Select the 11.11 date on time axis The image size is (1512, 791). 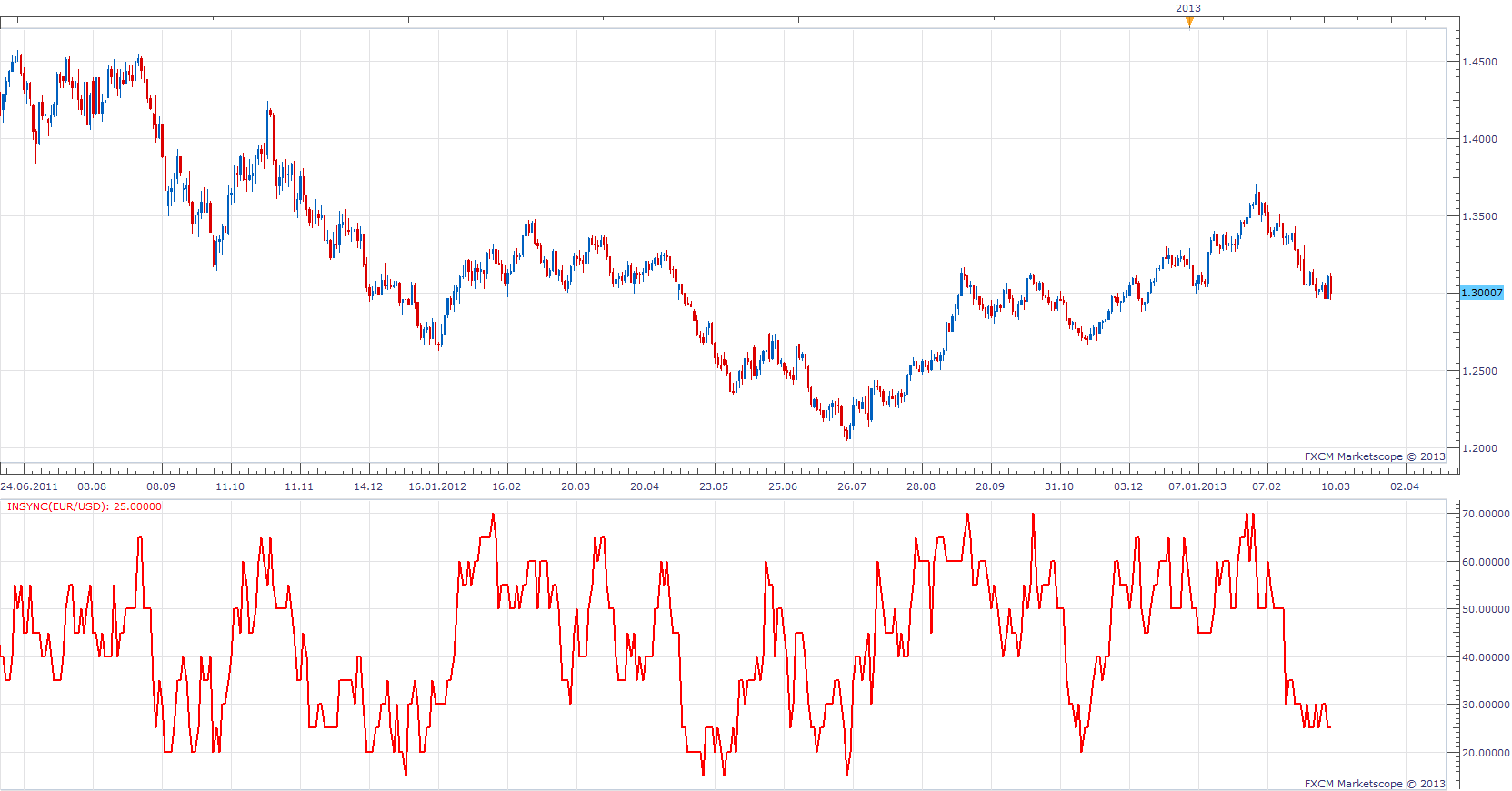[299, 486]
